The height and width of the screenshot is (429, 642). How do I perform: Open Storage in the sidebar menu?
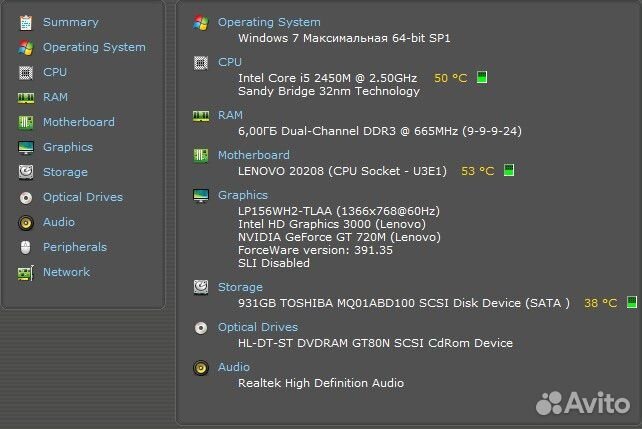(x=65, y=172)
